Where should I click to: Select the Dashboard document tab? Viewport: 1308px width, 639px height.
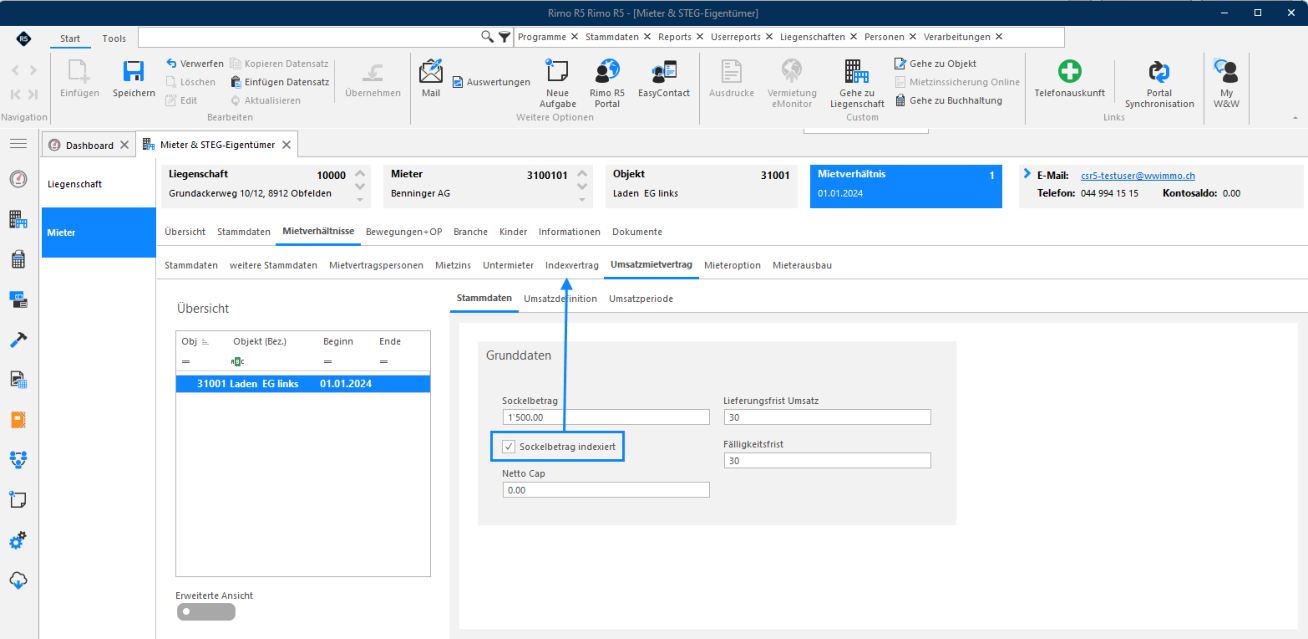click(x=89, y=145)
